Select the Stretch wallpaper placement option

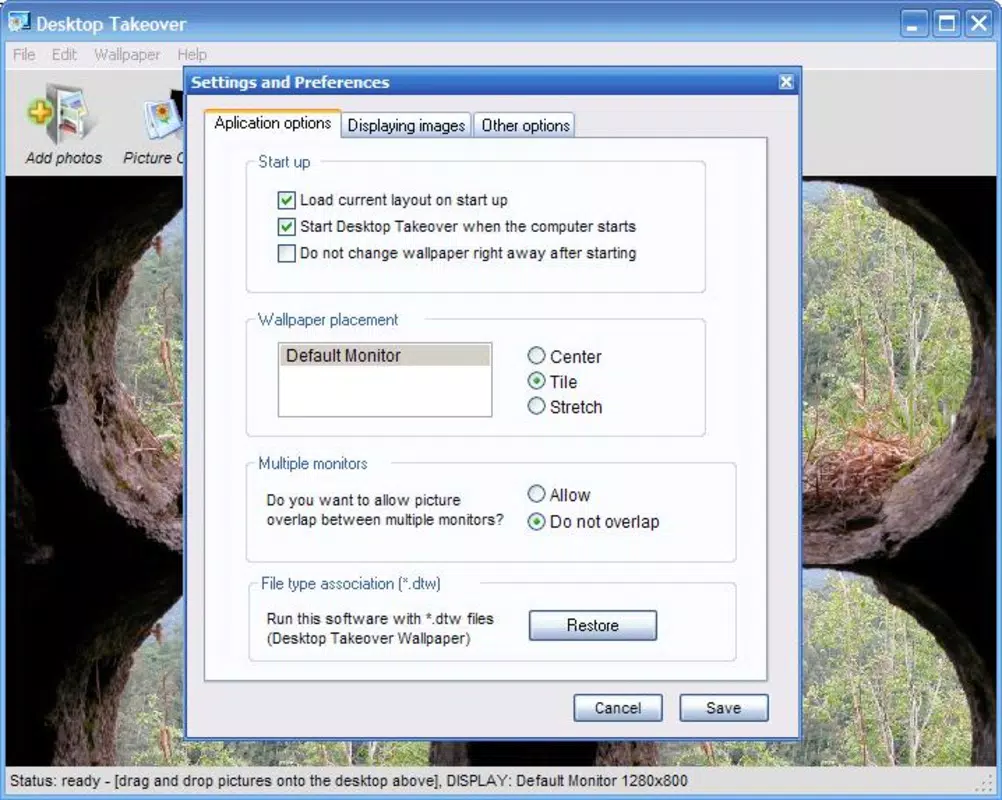point(536,406)
